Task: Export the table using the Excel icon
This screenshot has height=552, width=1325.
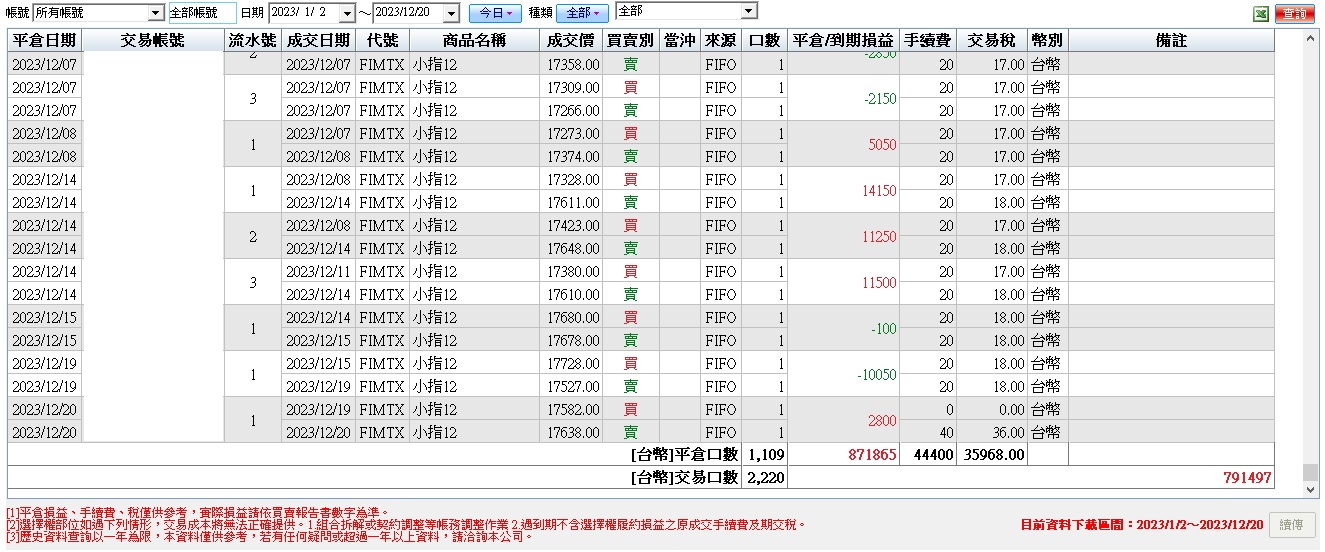Action: pyautogui.click(x=1261, y=14)
